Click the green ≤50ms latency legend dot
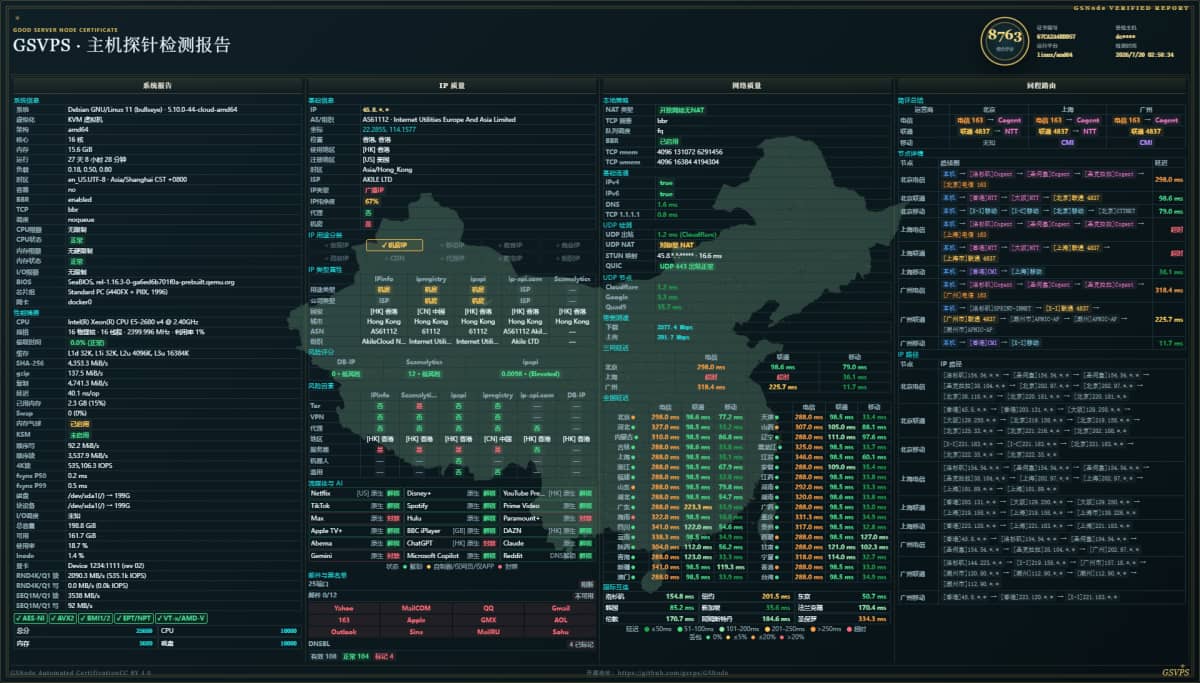Image resolution: width=1200 pixels, height=683 pixels. coord(648,628)
